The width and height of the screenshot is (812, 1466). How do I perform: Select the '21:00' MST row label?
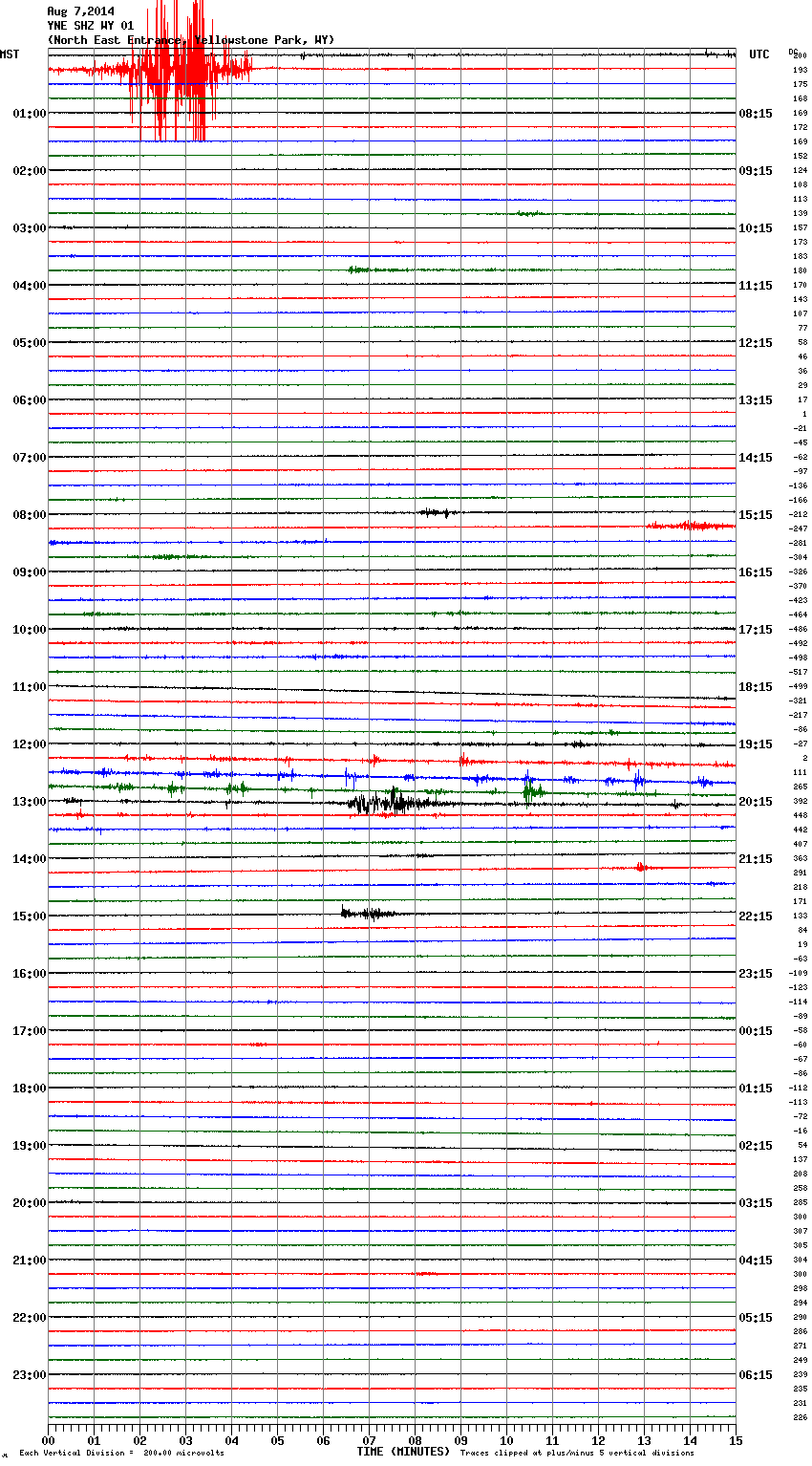[30, 1261]
